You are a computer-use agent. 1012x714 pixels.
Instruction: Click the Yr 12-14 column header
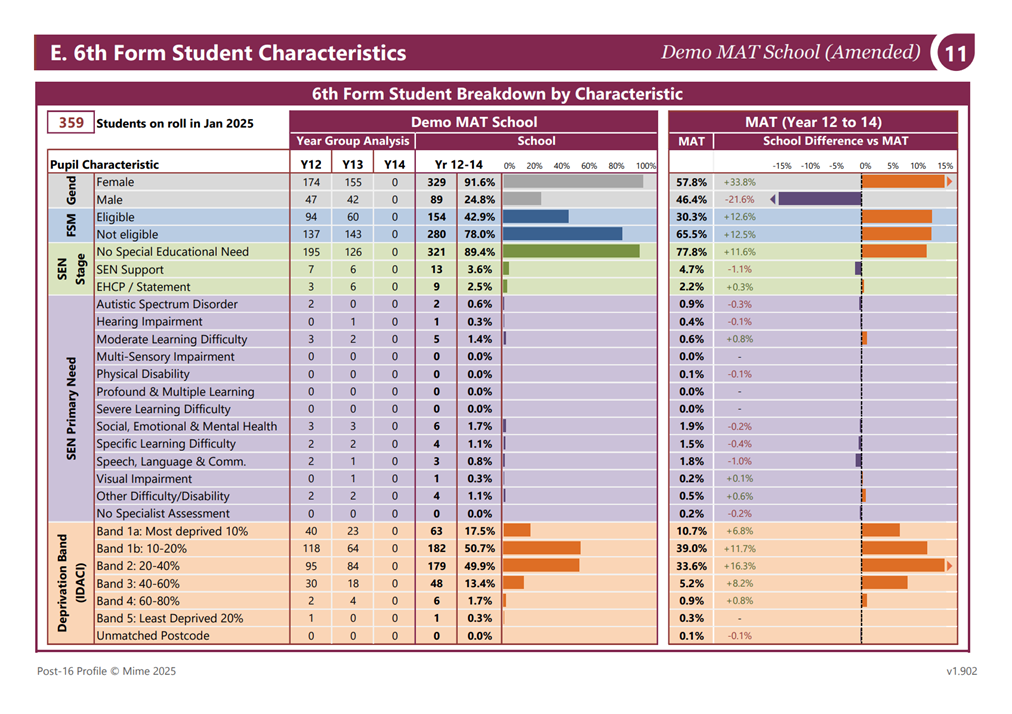(458, 164)
